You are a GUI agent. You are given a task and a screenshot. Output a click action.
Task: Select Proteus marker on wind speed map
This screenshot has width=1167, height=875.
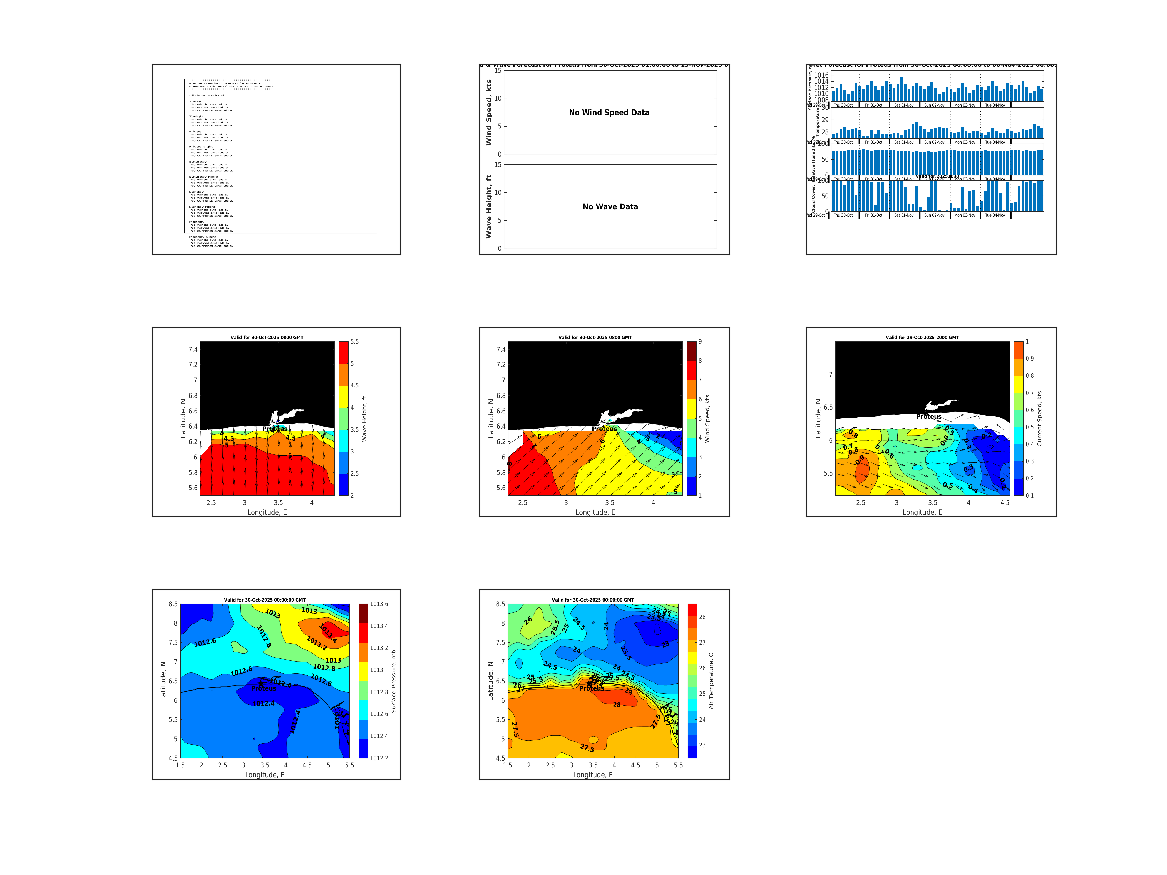603,428
